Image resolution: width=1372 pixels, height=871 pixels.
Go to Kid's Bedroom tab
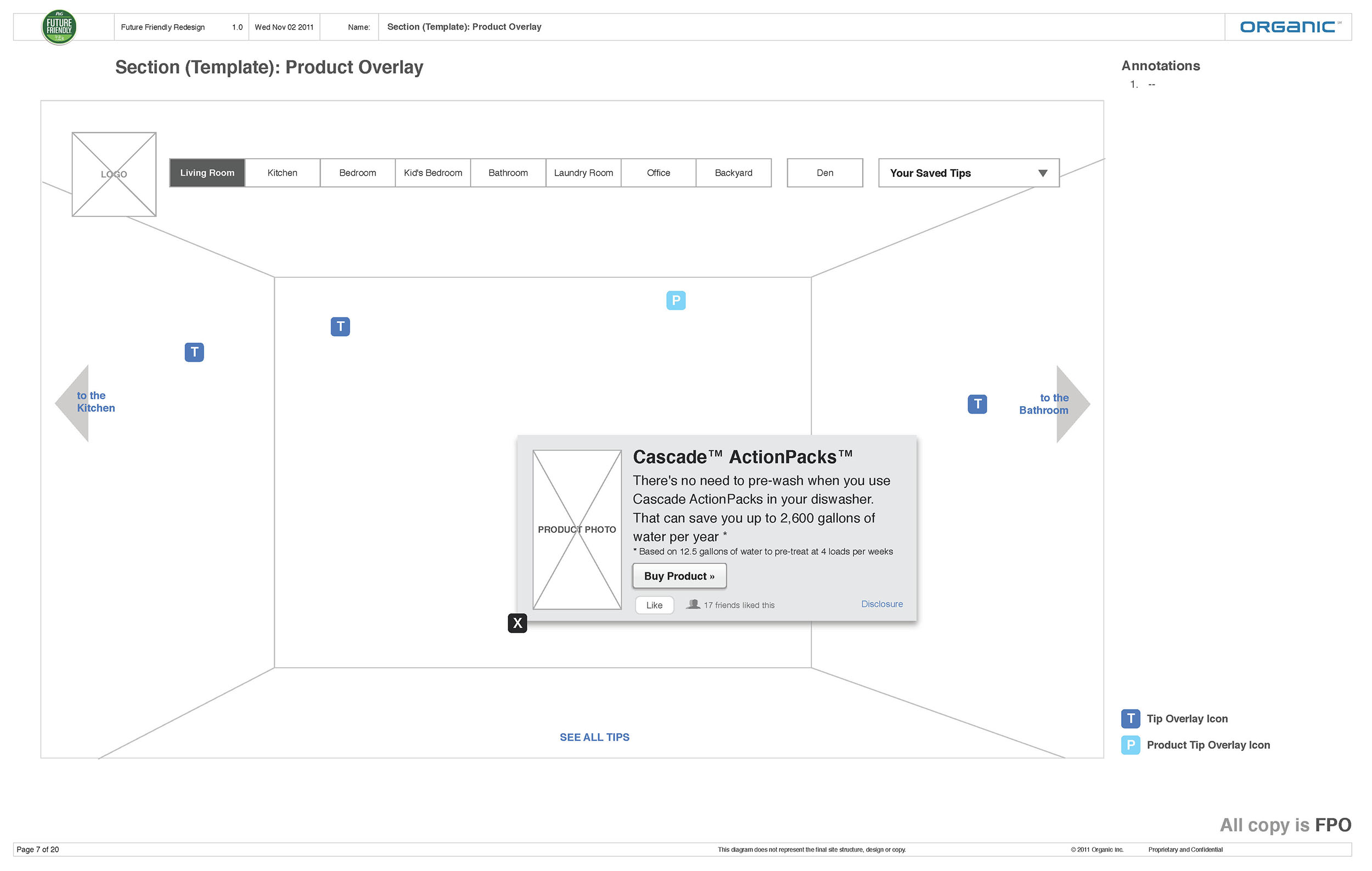click(433, 173)
